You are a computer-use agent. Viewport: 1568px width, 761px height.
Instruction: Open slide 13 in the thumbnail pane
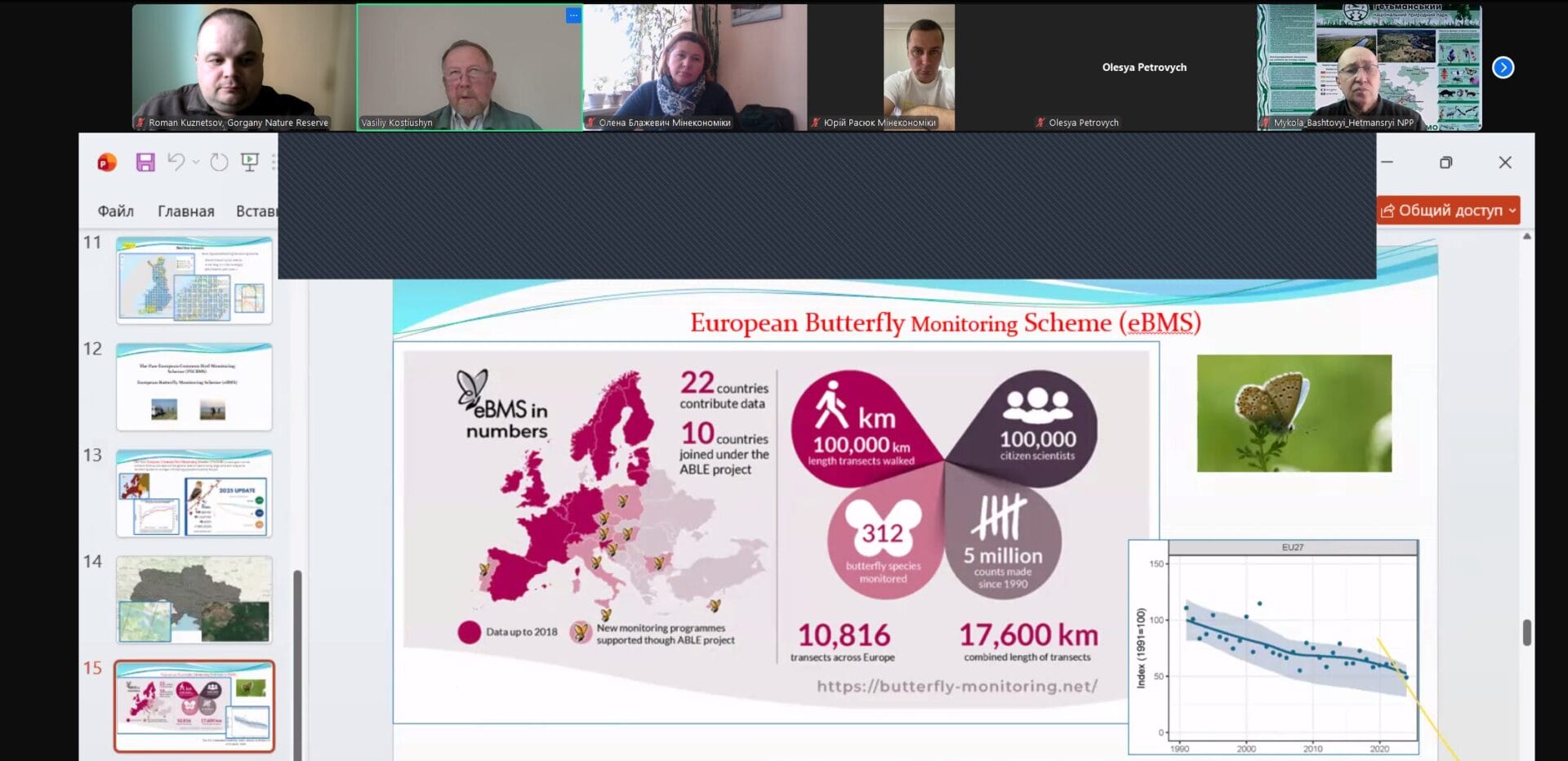click(194, 493)
